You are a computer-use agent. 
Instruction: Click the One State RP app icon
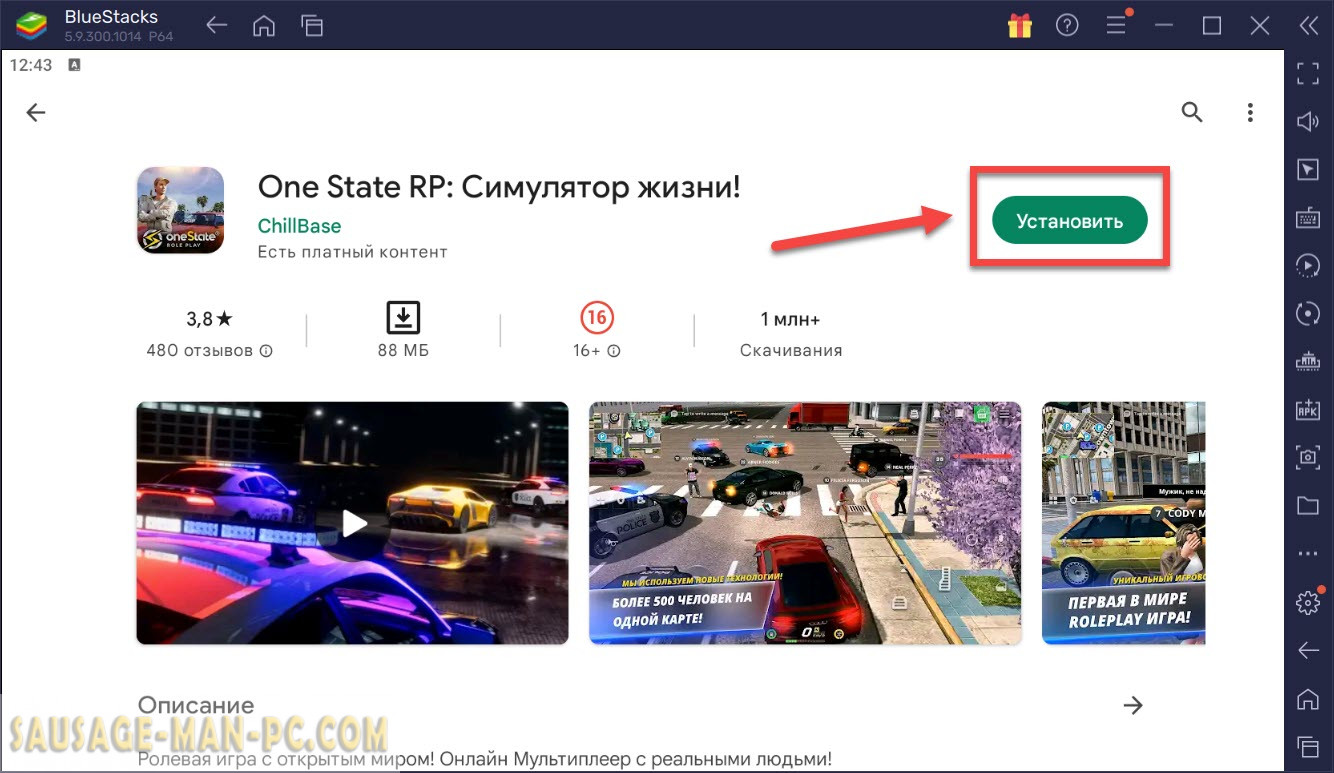(x=180, y=210)
